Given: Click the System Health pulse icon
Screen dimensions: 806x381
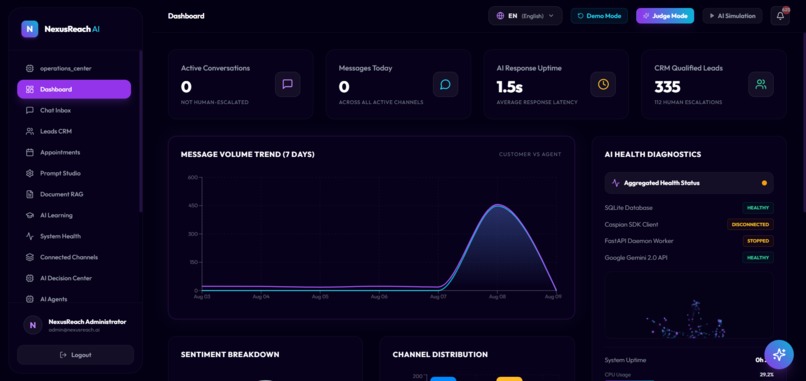Looking at the screenshot, I should point(30,236).
